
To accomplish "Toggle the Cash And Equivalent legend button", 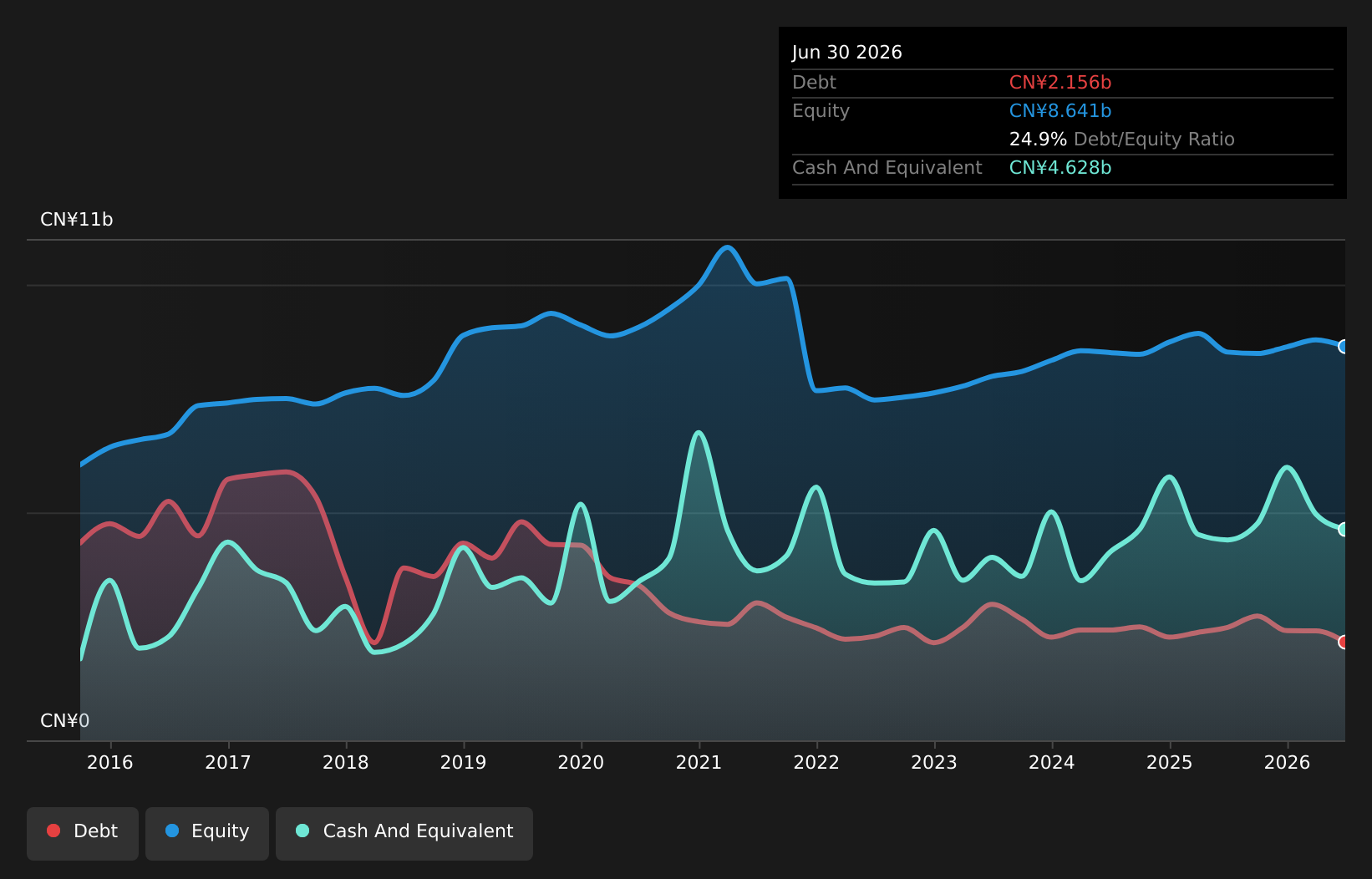I will [x=404, y=833].
